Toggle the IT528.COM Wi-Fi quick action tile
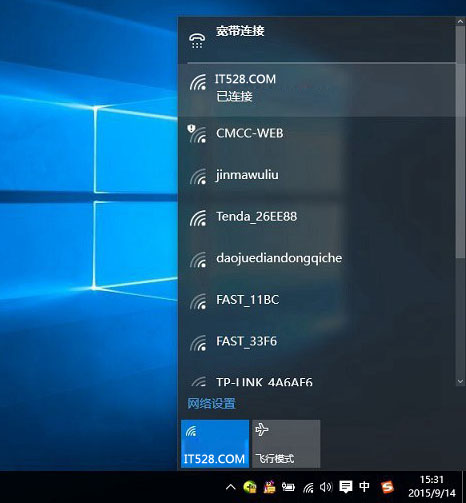The height and width of the screenshot is (503, 466). (x=215, y=444)
